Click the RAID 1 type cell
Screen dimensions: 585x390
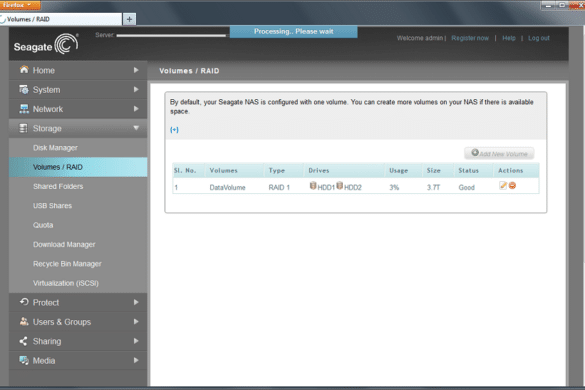pos(279,187)
